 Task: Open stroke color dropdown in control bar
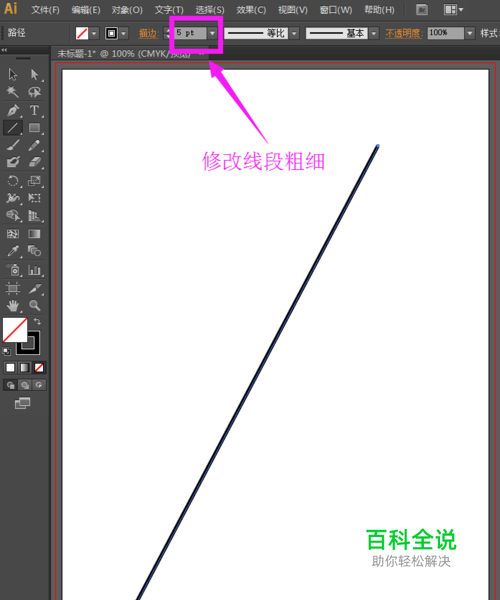(x=123, y=33)
